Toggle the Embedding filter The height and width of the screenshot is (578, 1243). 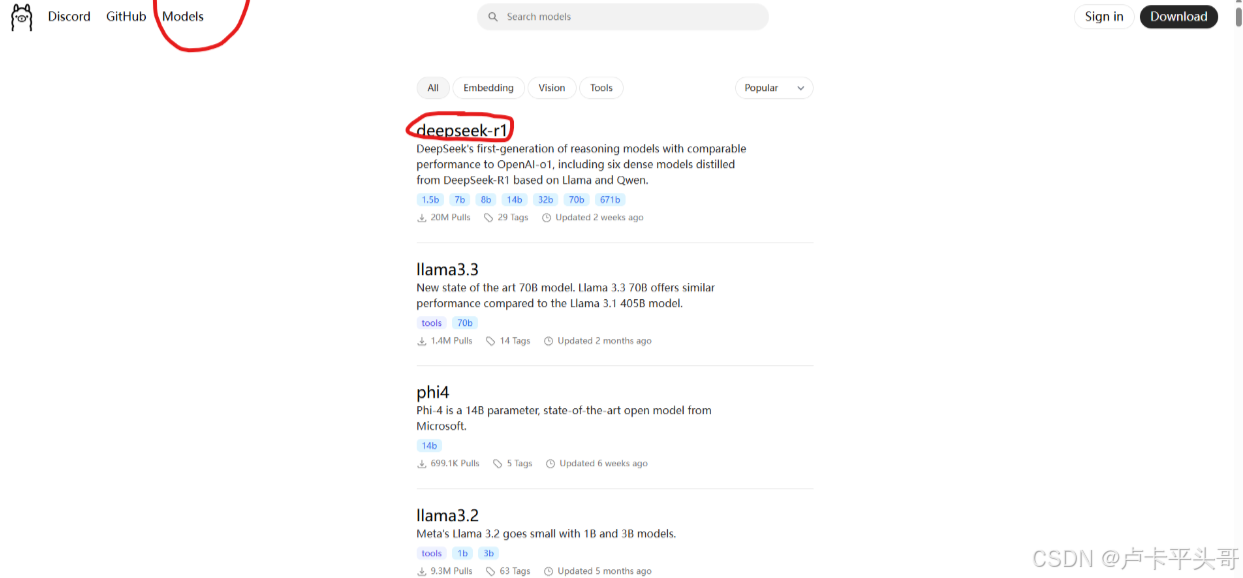488,88
